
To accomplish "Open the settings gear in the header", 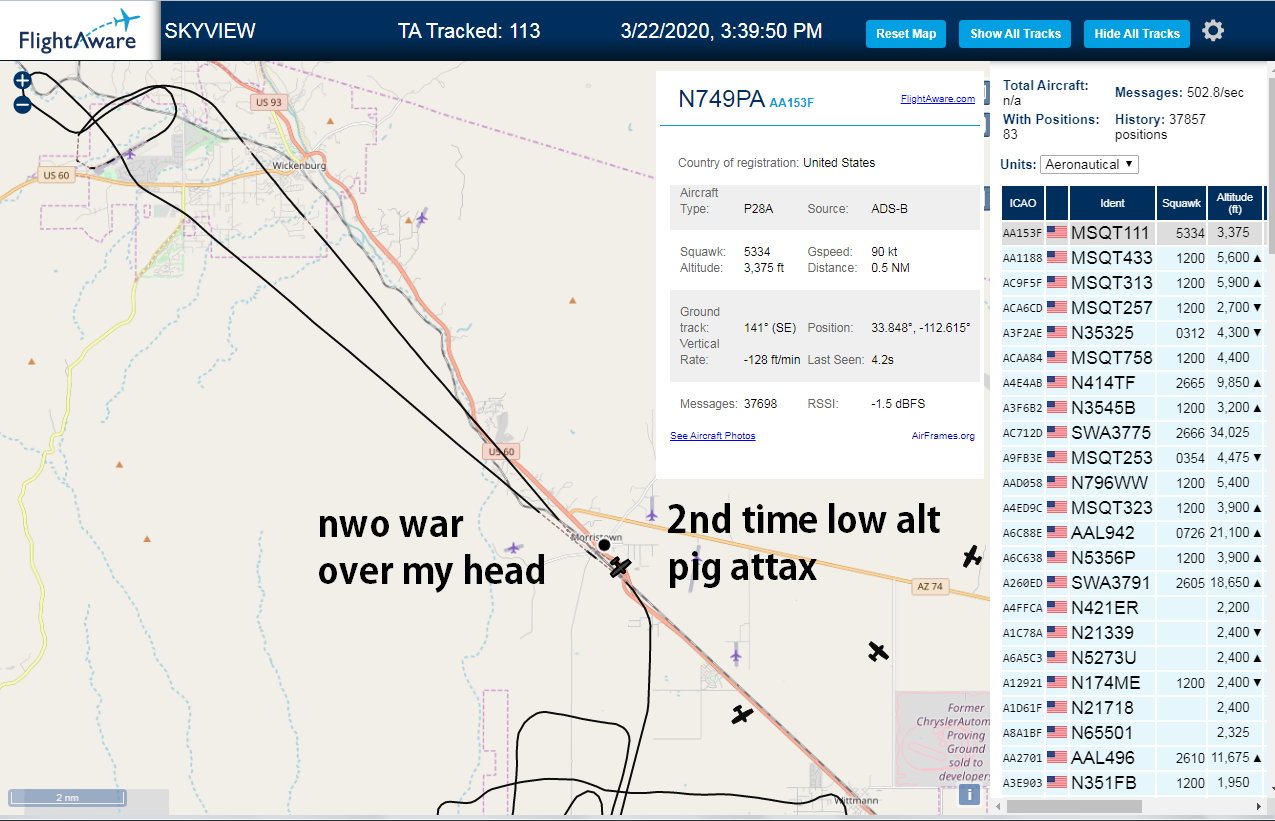I will (1213, 31).
